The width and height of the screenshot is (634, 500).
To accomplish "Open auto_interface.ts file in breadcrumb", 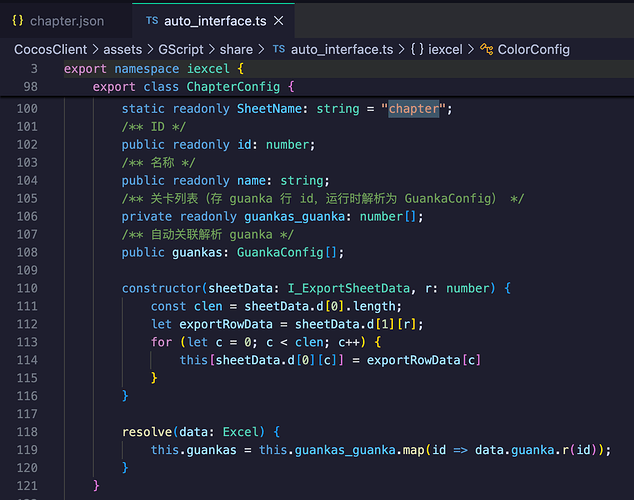I will click(x=342, y=49).
